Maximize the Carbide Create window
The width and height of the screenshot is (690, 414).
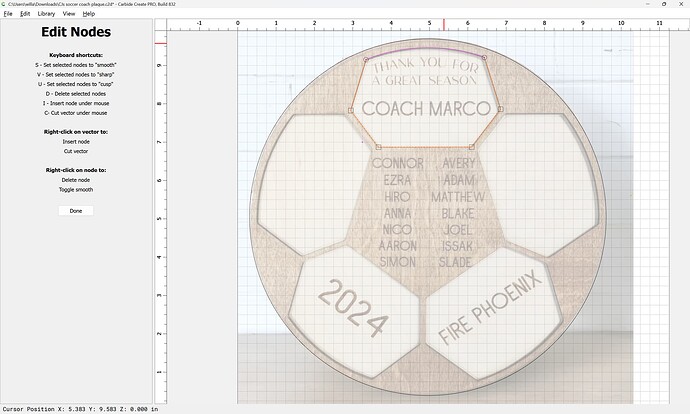tap(664, 4)
